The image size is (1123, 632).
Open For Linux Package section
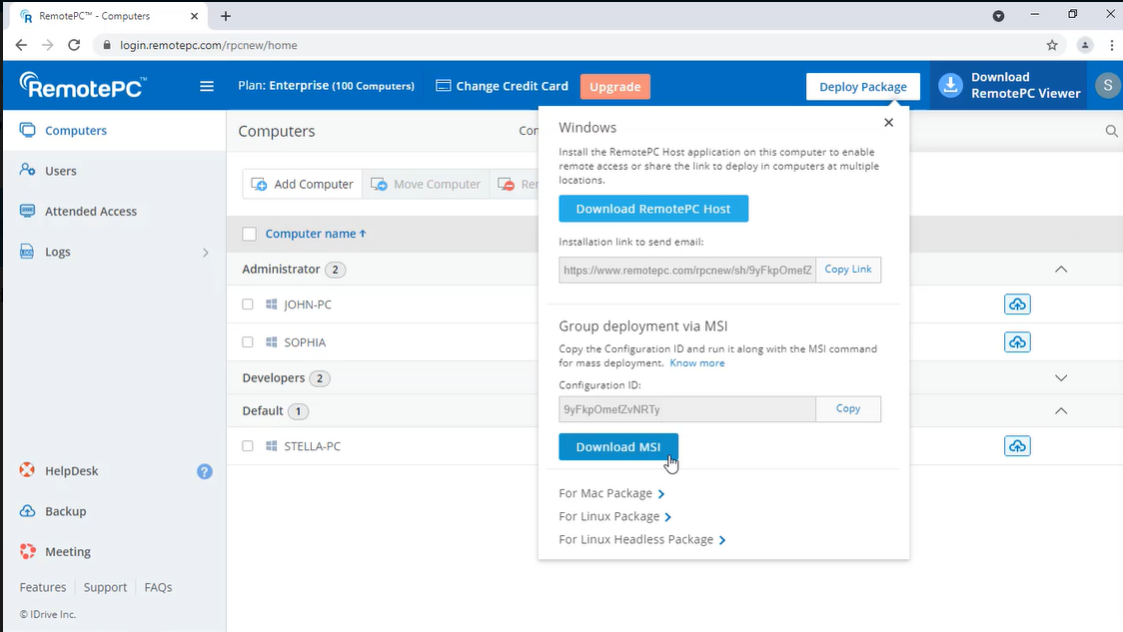(x=615, y=516)
